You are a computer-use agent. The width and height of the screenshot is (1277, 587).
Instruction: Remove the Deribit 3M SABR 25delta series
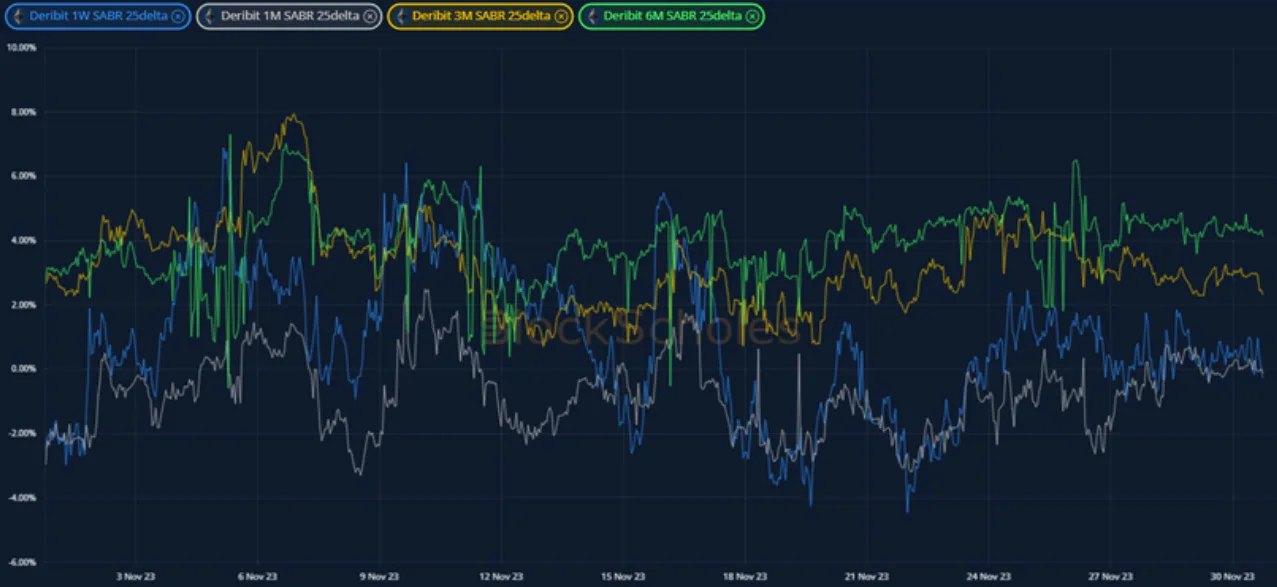(x=561, y=16)
